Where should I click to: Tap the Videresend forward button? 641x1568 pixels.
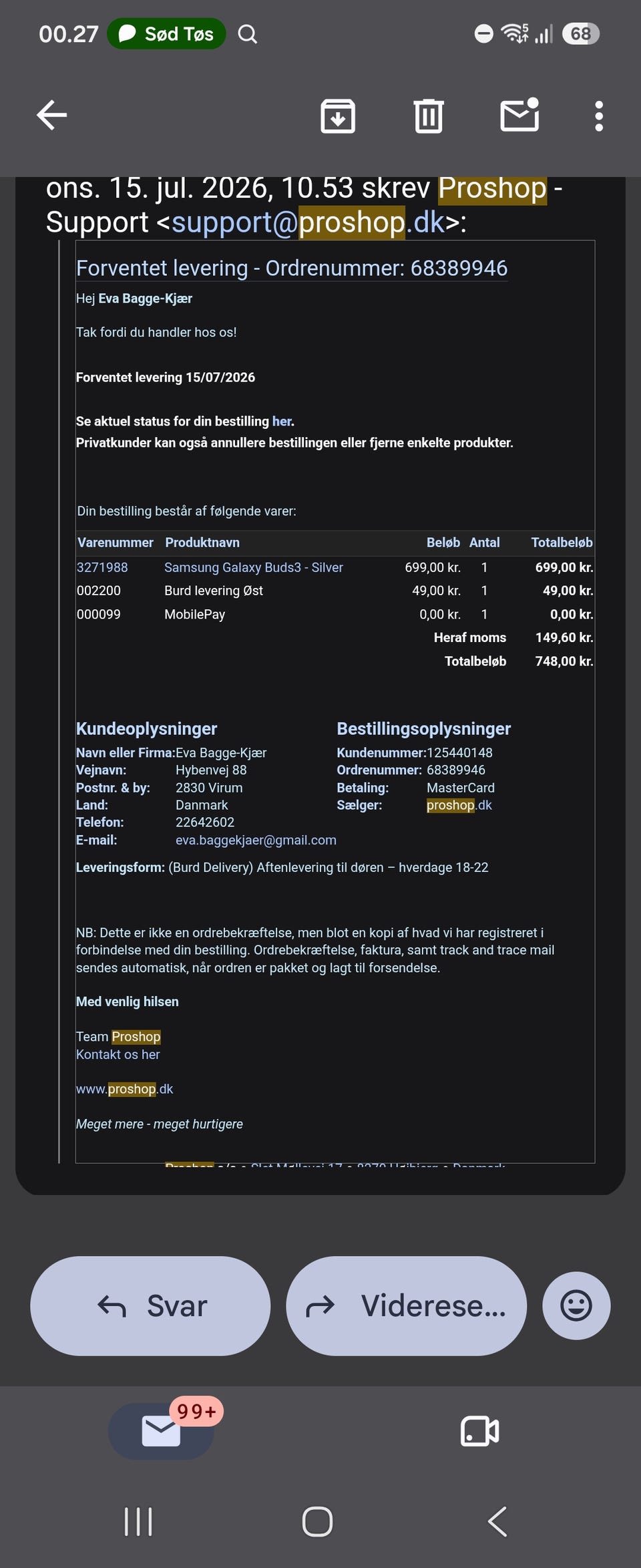coord(406,1305)
